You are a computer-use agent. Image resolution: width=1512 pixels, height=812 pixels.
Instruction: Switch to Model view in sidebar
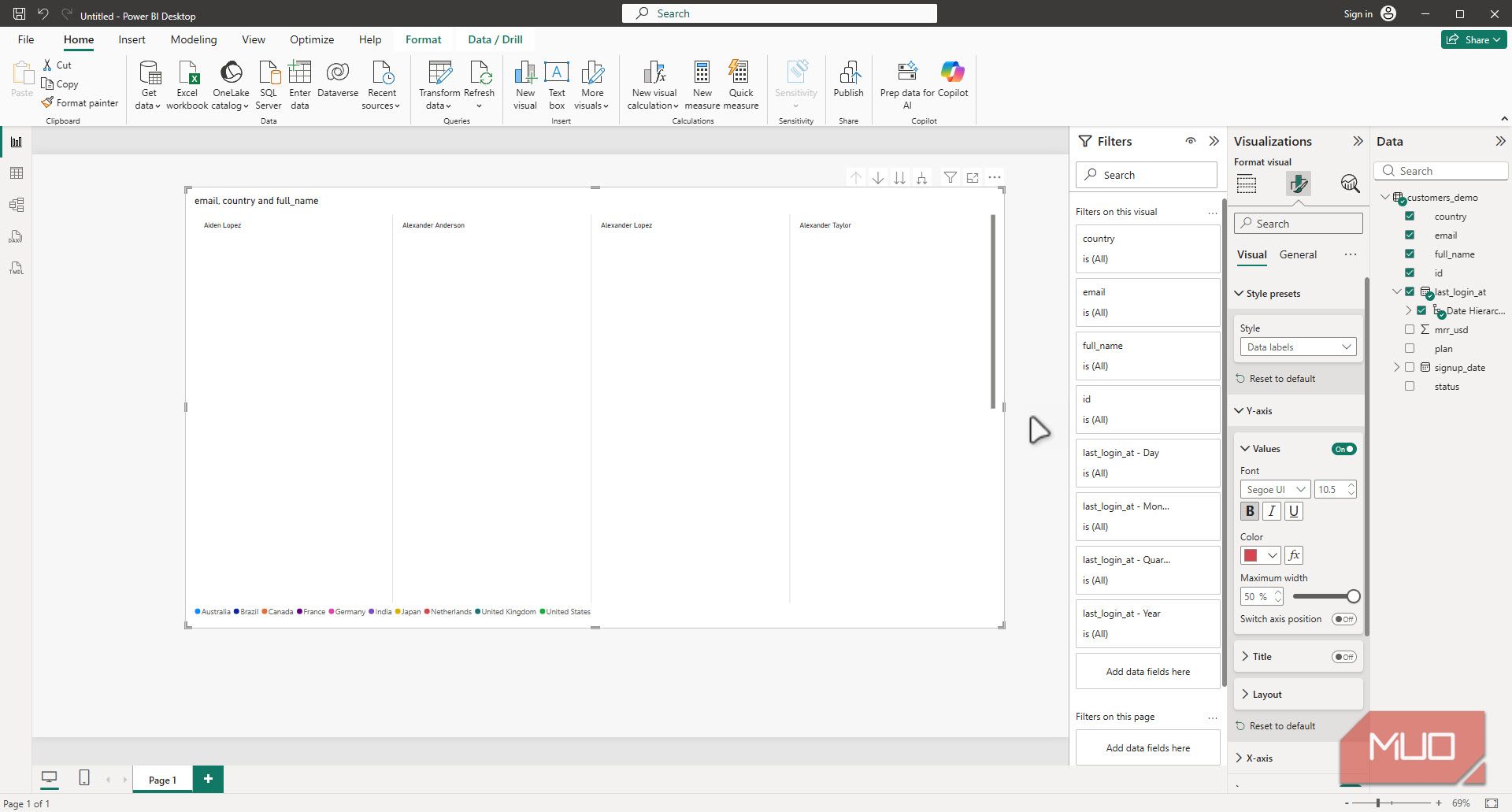[x=17, y=205]
